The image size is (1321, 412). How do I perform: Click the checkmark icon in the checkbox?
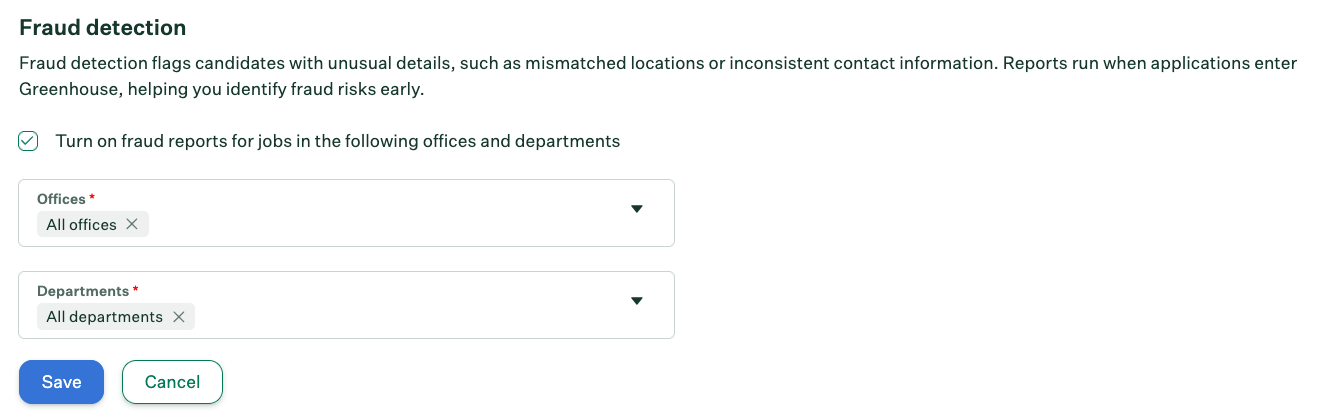tap(28, 141)
